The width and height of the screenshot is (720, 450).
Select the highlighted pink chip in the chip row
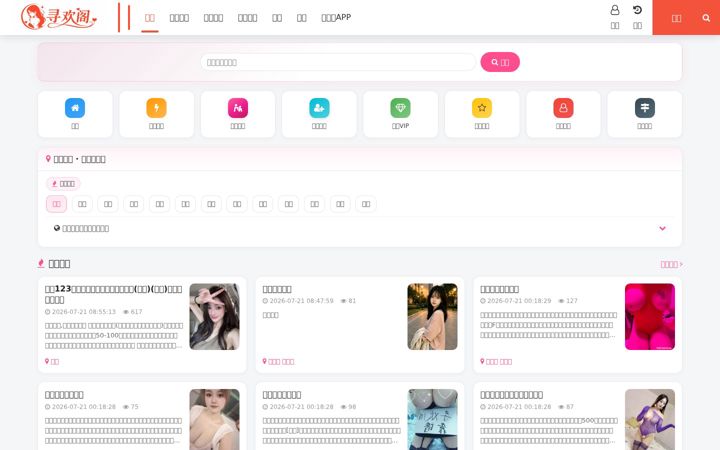[56, 204]
